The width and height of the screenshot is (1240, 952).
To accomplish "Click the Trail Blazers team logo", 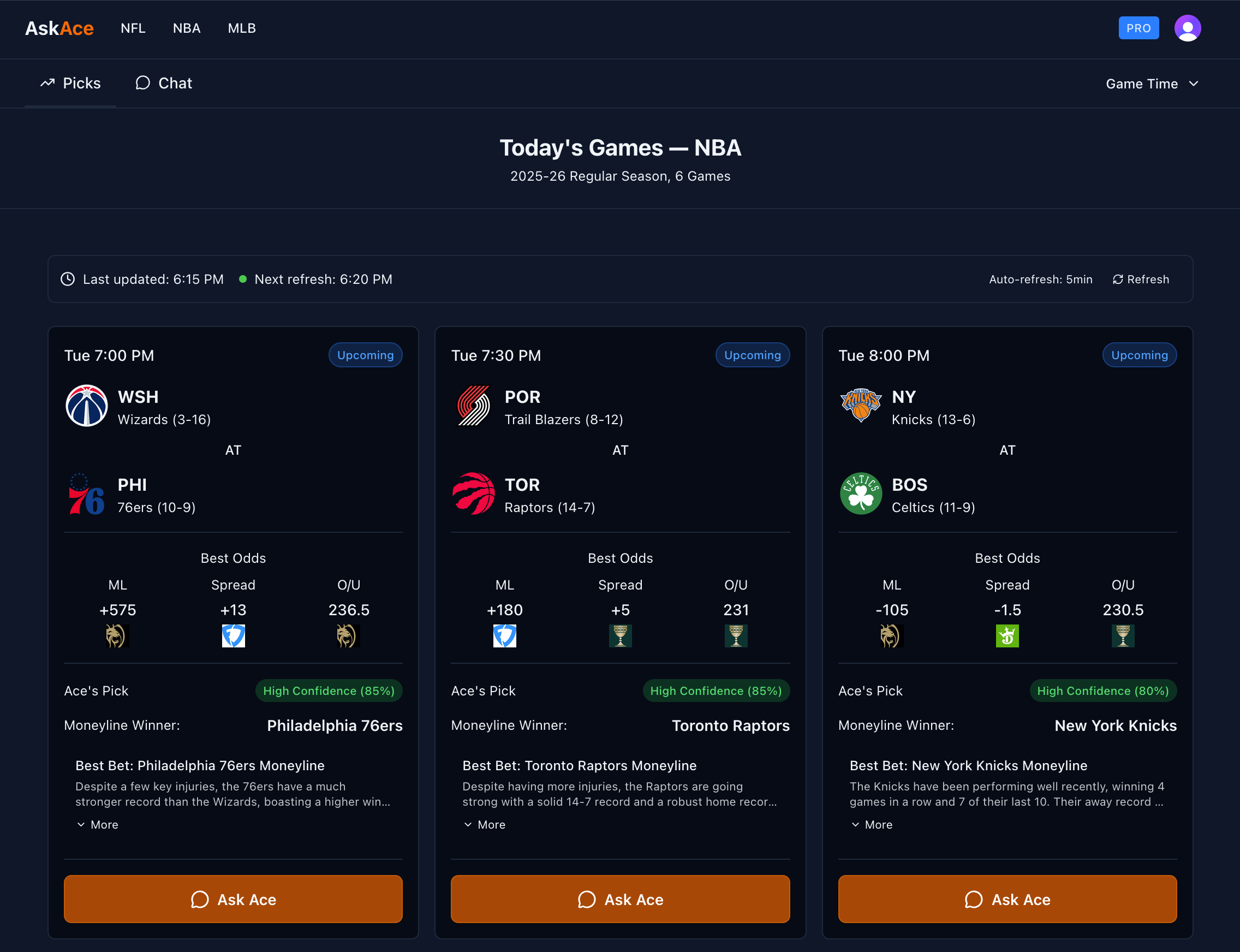I will [x=473, y=406].
